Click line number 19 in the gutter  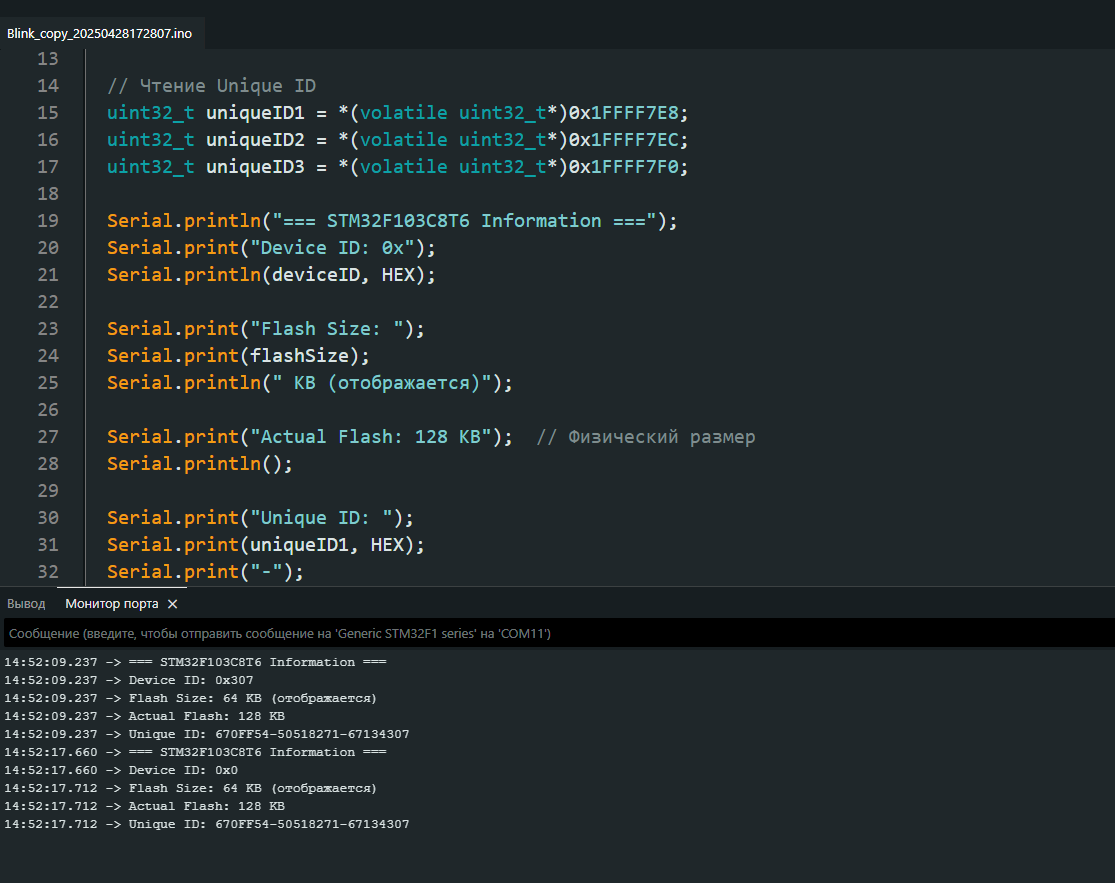[x=47, y=220]
